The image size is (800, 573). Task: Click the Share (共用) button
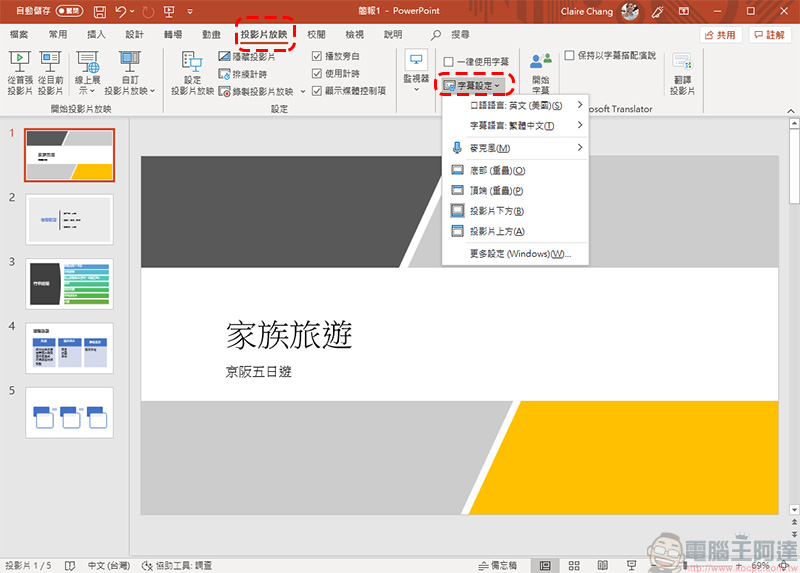(720, 35)
